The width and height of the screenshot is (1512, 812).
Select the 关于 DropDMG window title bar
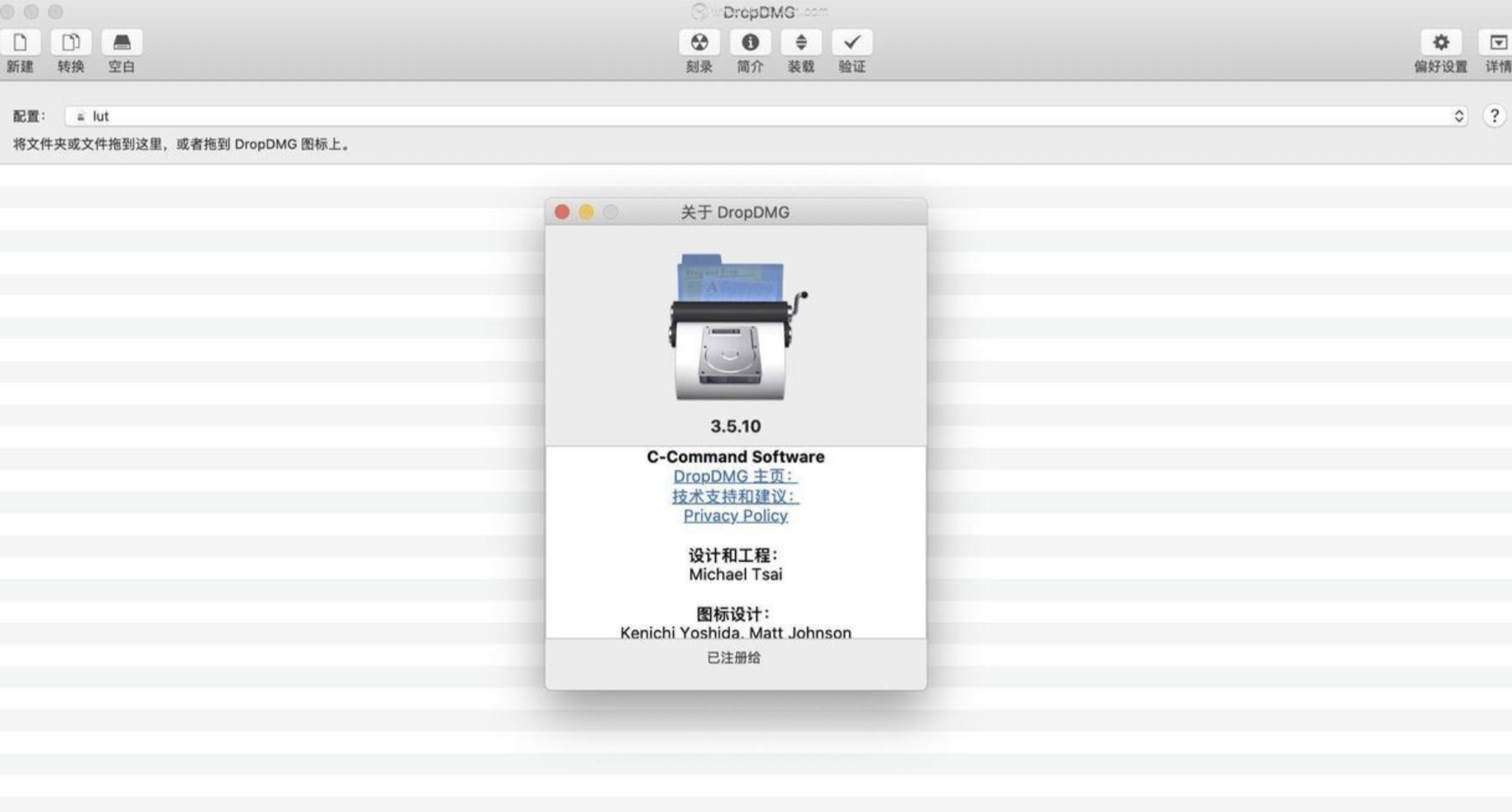pyautogui.click(x=735, y=212)
